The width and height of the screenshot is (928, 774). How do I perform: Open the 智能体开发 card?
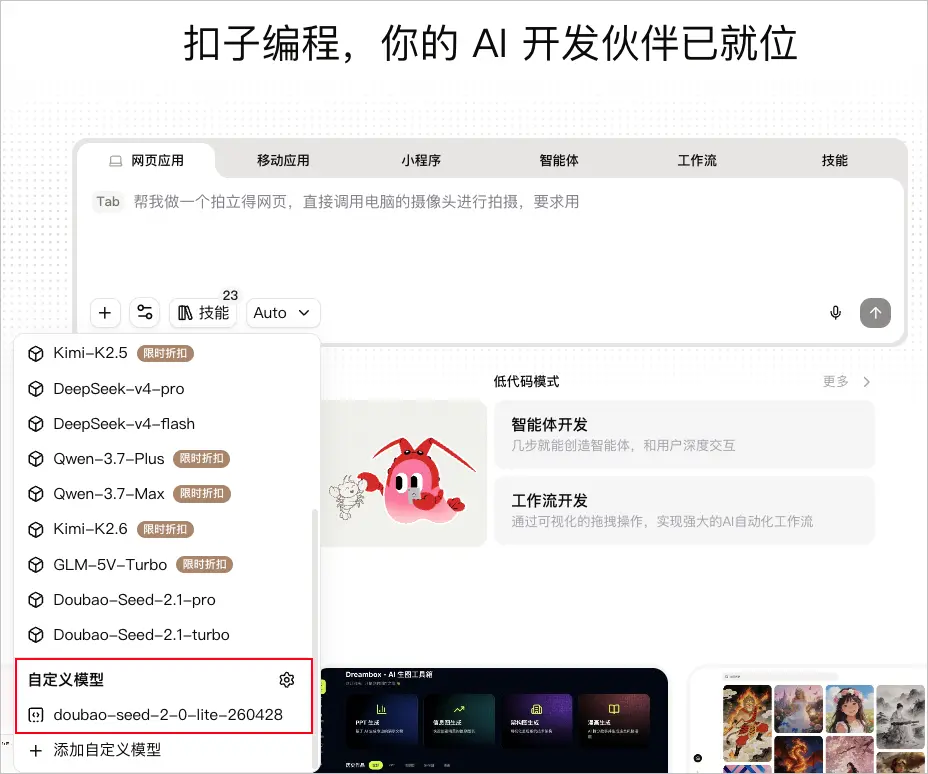click(x=684, y=434)
